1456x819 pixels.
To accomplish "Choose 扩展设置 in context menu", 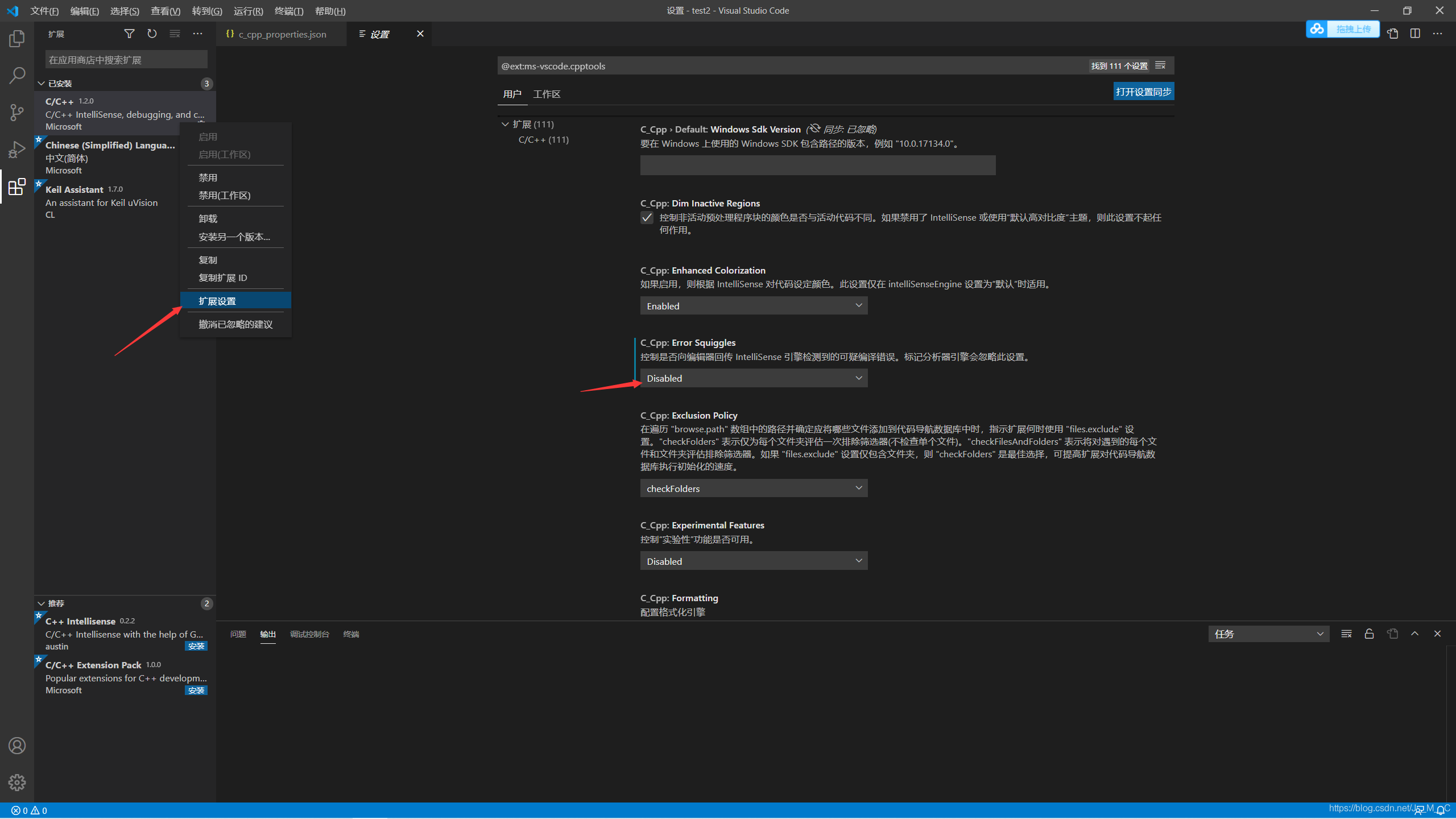I will (235, 300).
